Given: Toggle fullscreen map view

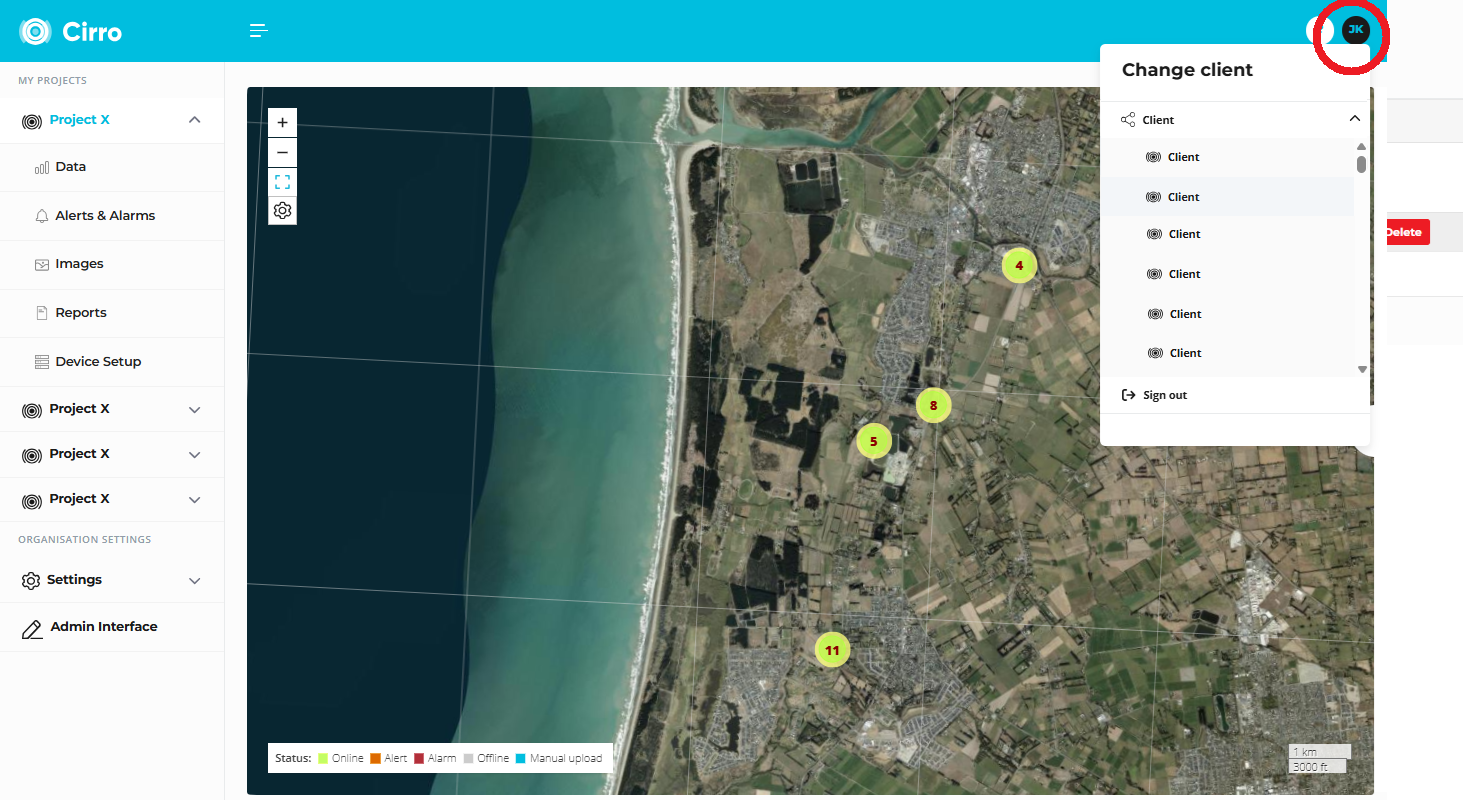Looking at the screenshot, I should click(x=282, y=182).
